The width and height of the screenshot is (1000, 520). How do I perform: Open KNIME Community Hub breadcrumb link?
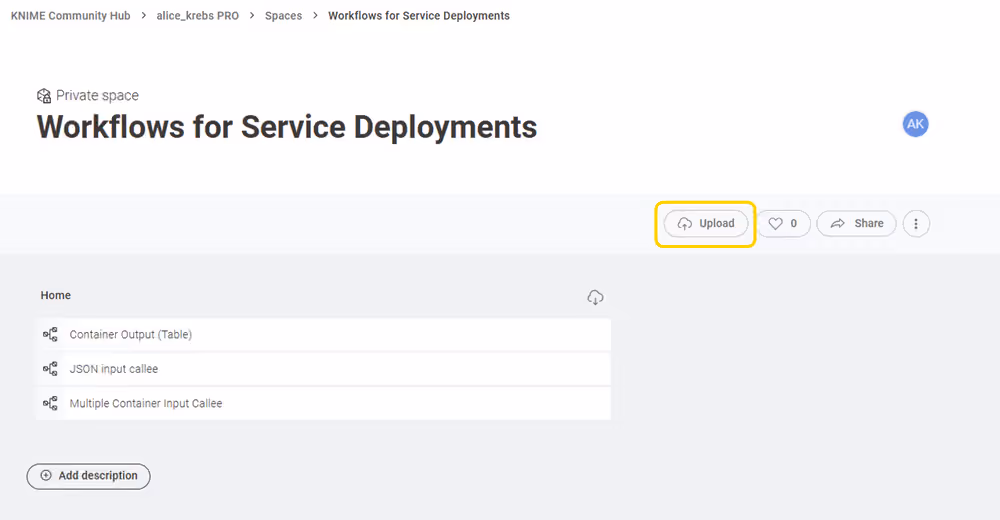click(70, 15)
